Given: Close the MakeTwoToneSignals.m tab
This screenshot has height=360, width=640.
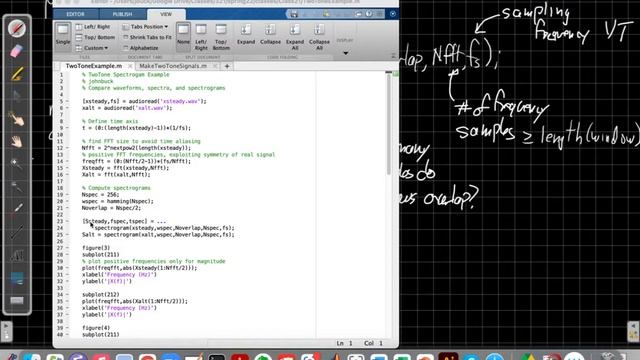Looking at the screenshot, I should point(215,66).
